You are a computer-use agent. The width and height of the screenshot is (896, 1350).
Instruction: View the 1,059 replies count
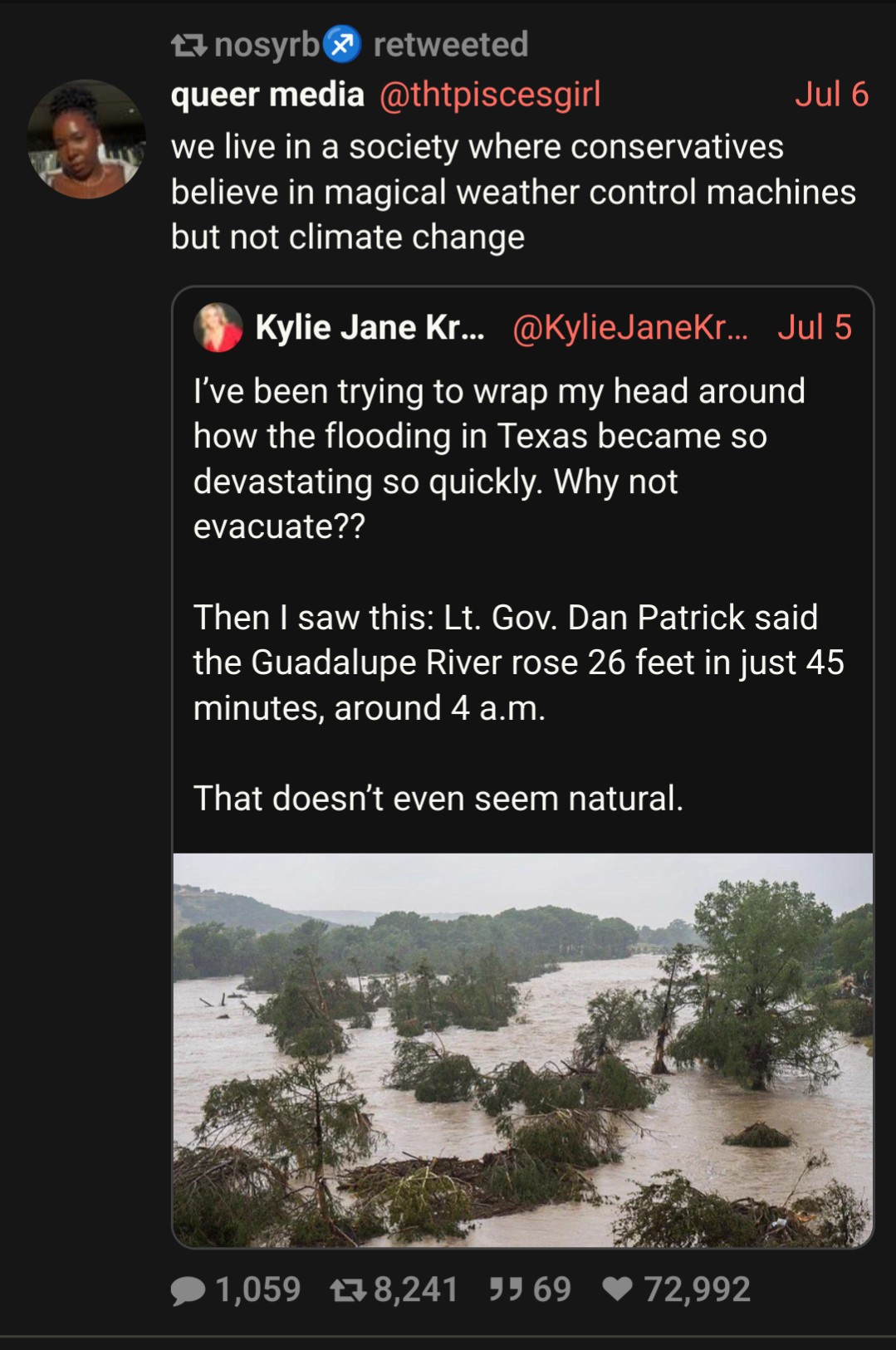tap(257, 1290)
